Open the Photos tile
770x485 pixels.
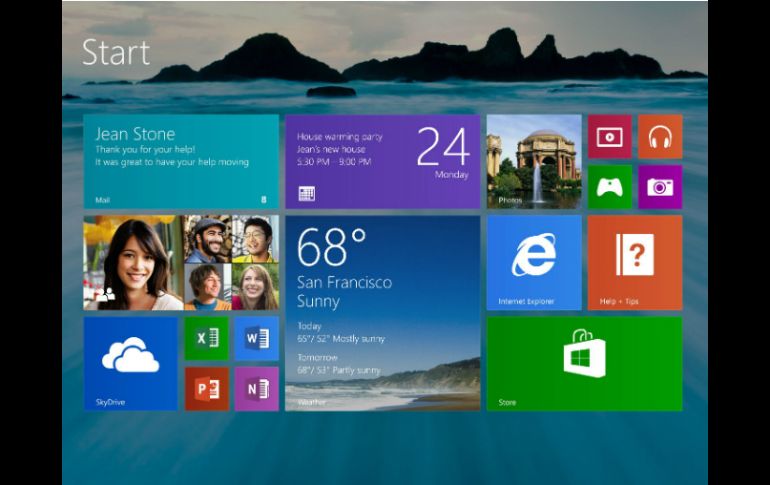[x=533, y=160]
